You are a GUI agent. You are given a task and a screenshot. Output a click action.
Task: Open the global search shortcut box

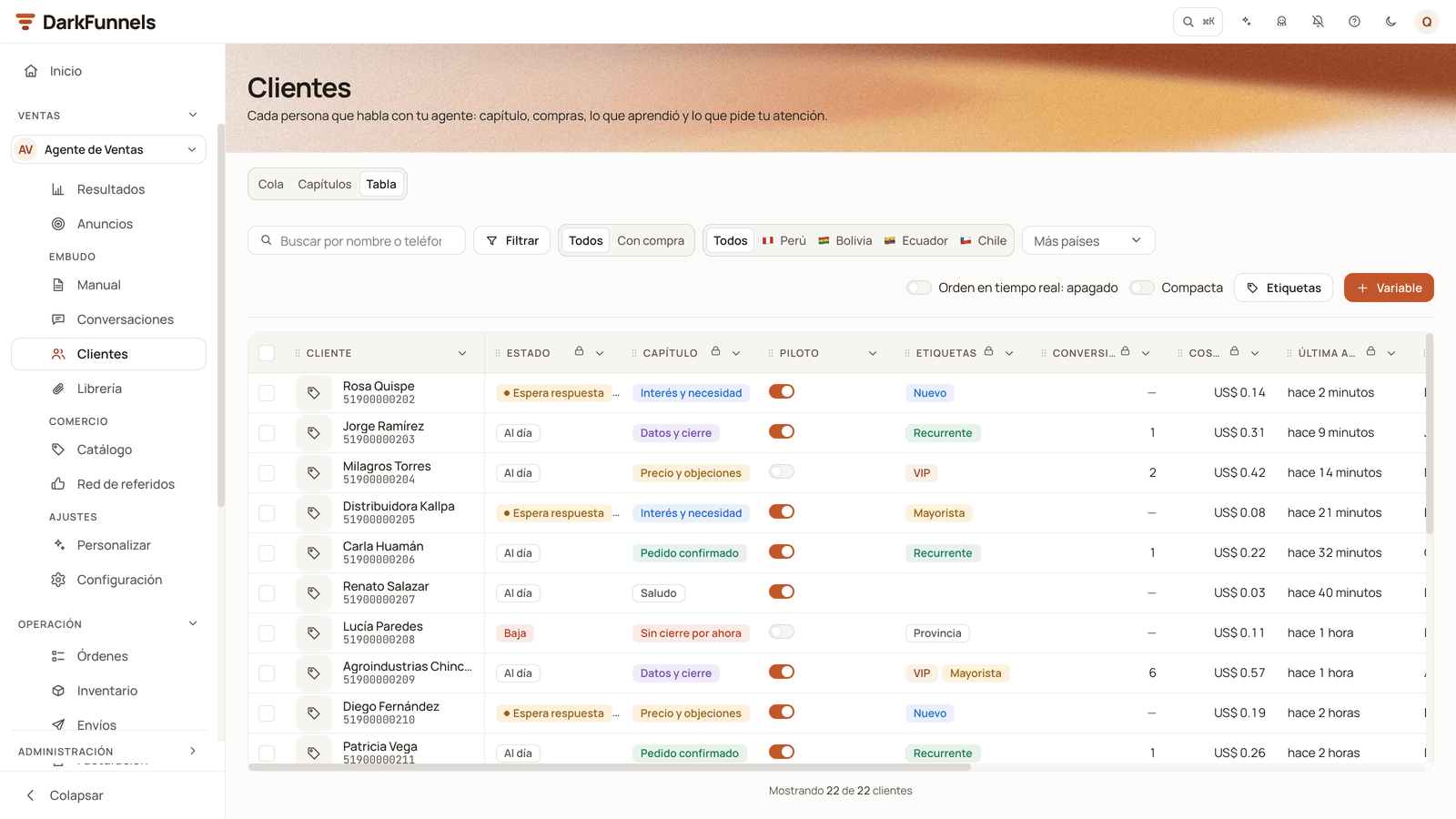(x=1198, y=22)
